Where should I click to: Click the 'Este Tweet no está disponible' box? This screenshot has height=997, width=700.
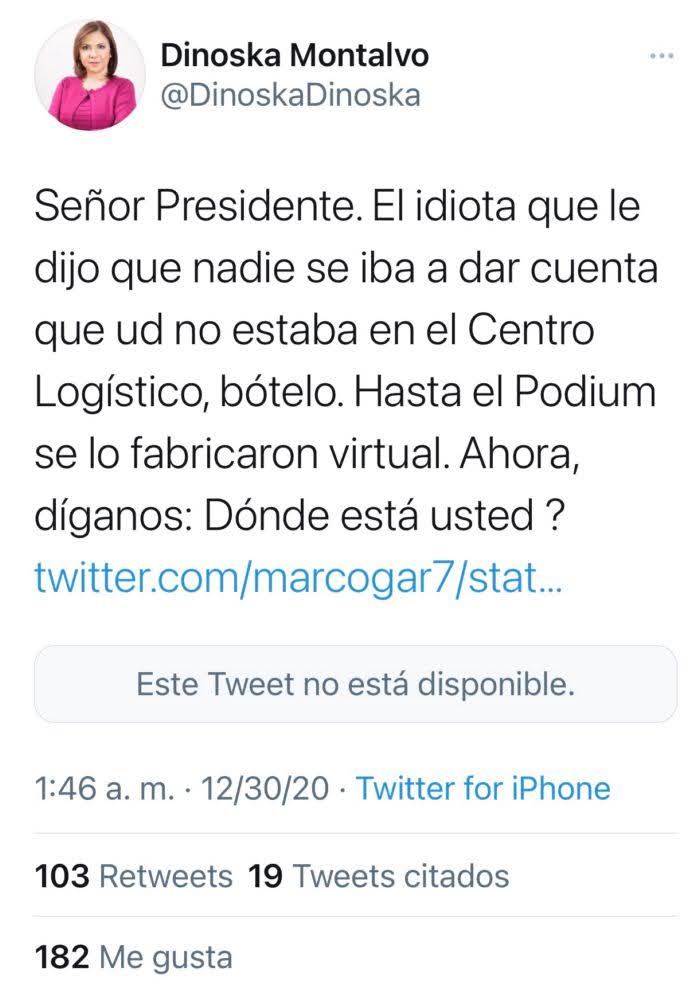(355, 684)
